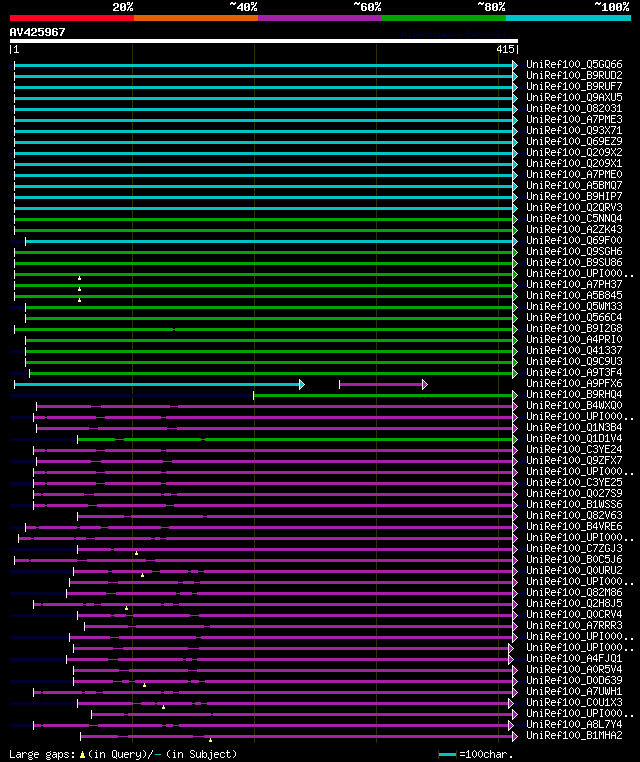
Task: Choose the UniRef100_C5NNQ4 hit label
Action: [x=574, y=218]
